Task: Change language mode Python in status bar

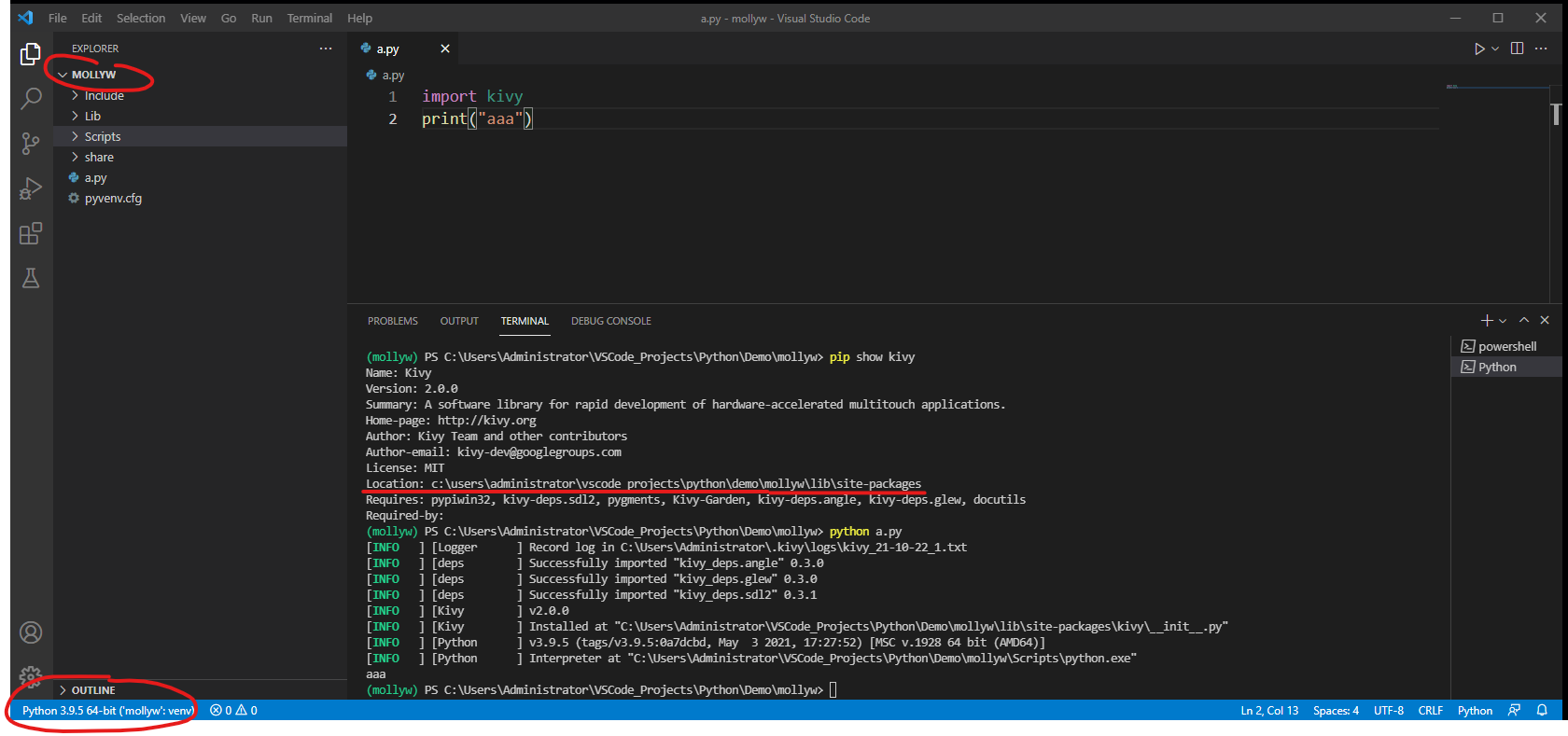Action: pyautogui.click(x=1475, y=710)
